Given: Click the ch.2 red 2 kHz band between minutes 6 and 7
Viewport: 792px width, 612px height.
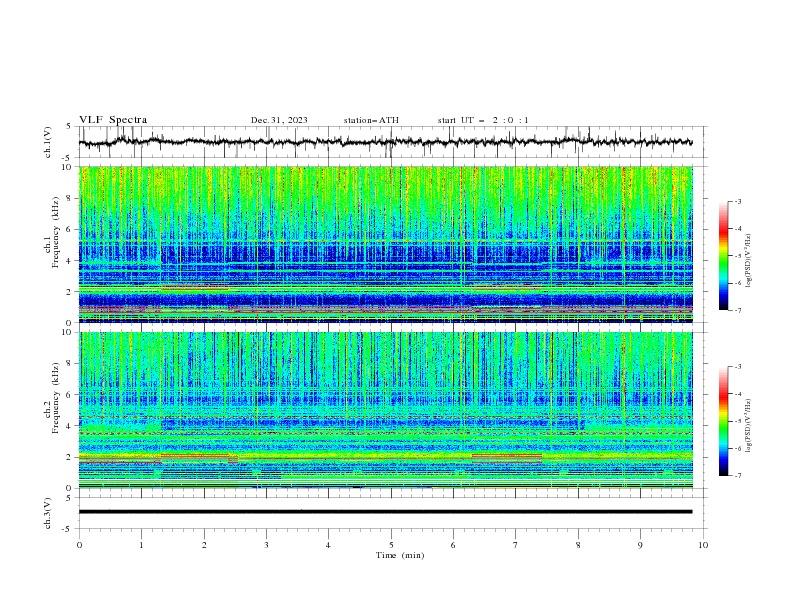Looking at the screenshot, I should tap(507, 456).
